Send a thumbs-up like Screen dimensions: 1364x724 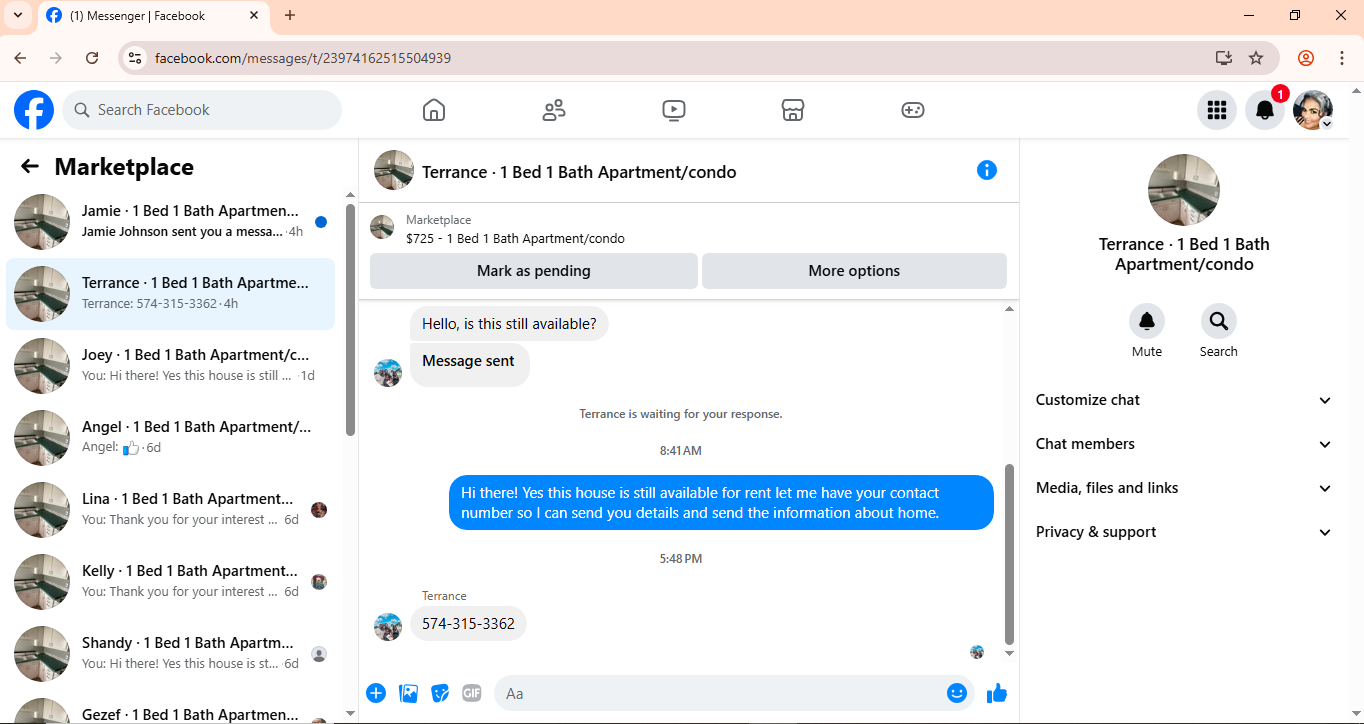coord(997,693)
